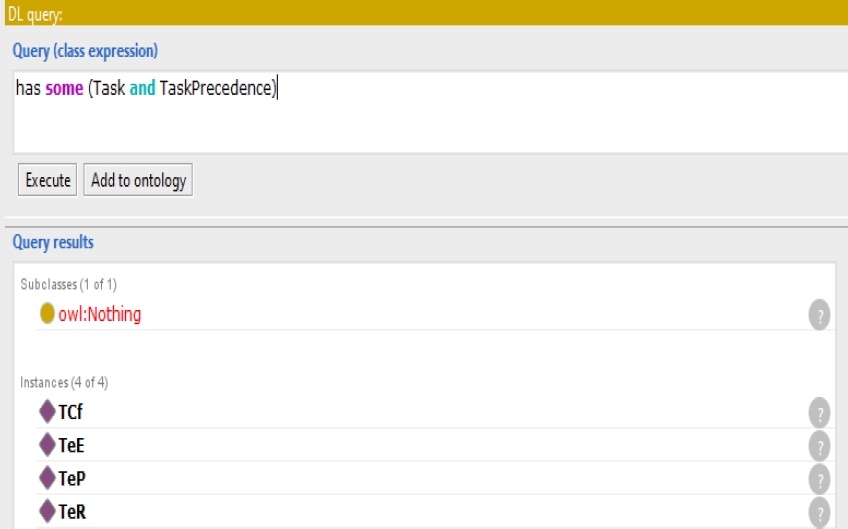The width and height of the screenshot is (848, 529).
Task: Click the purple diamond icon next to TCf
Action: point(47,410)
